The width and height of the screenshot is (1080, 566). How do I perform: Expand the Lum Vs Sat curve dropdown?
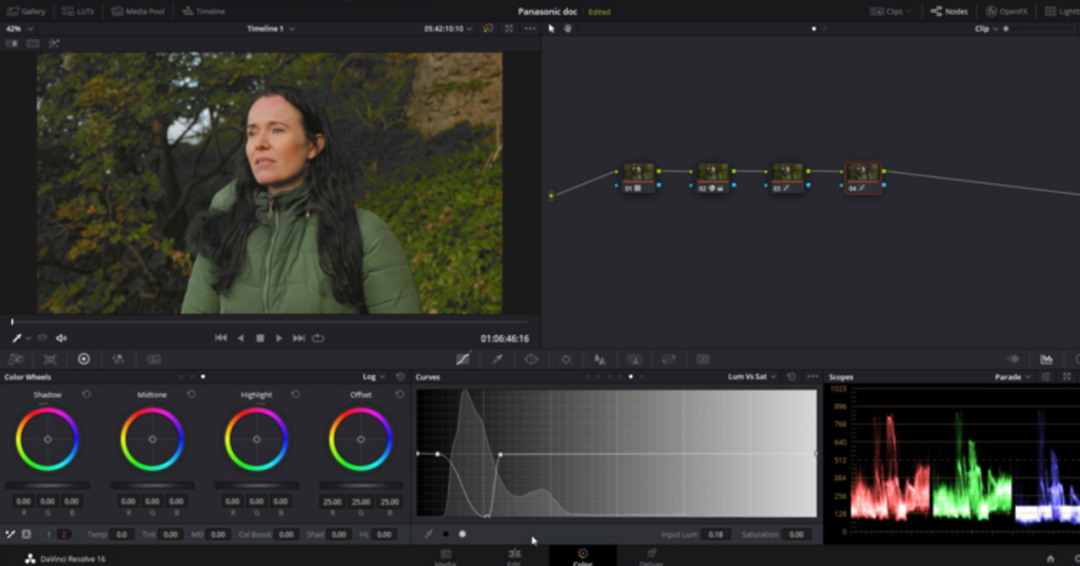click(753, 377)
